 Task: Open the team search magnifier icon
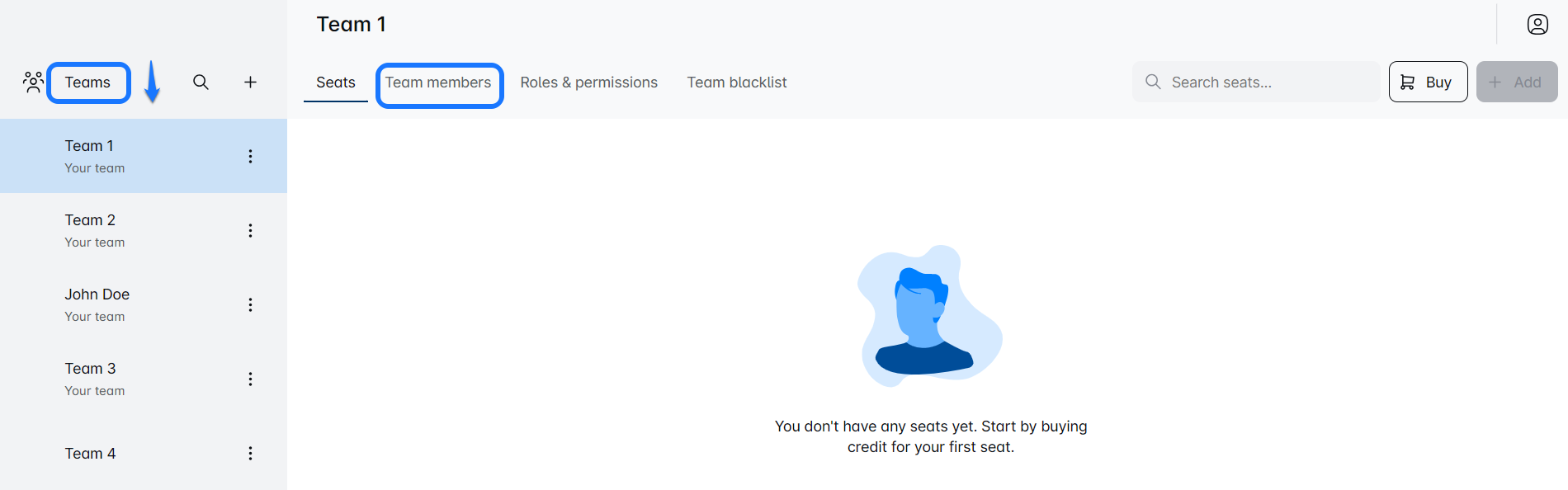201,82
